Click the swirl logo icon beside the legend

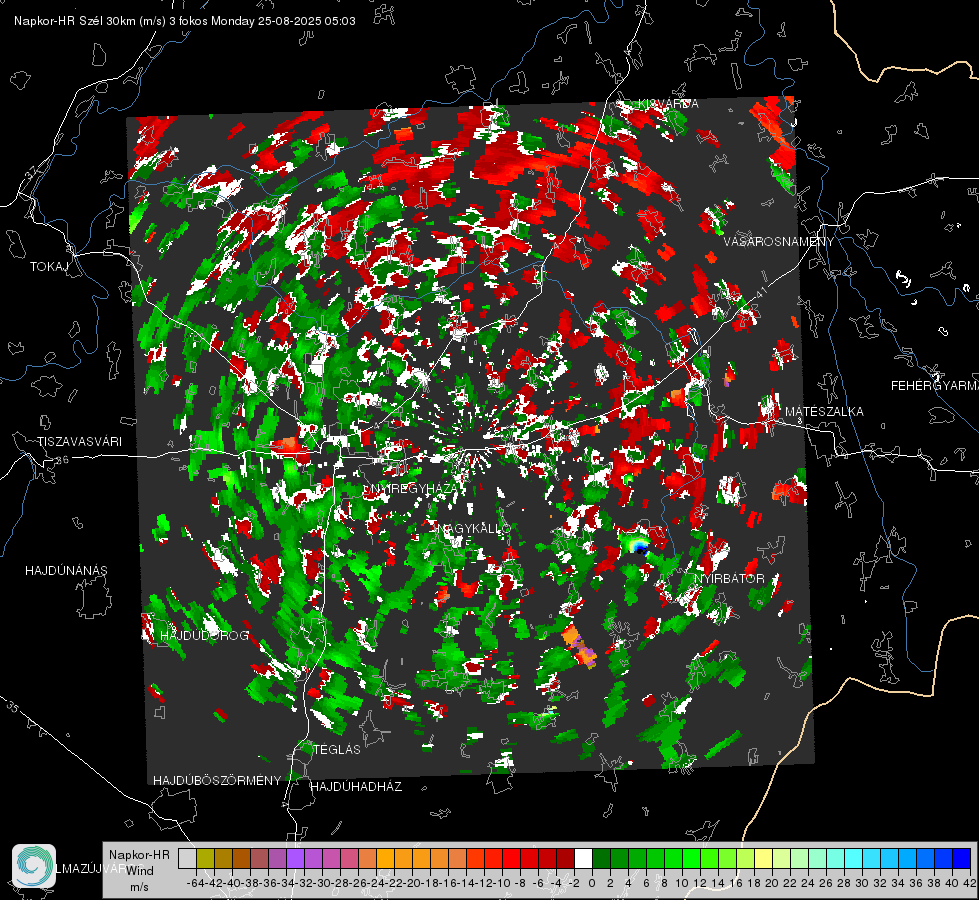(x=34, y=866)
